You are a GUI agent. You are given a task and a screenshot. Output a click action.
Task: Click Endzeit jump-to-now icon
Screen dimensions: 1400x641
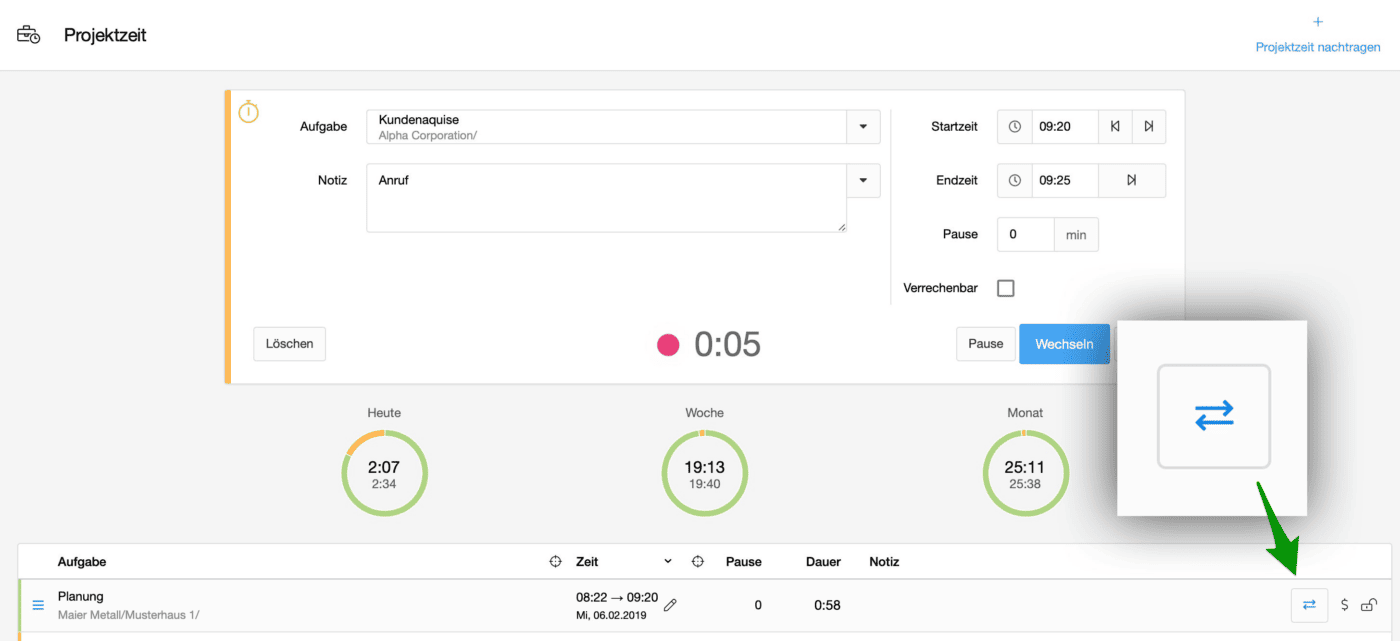click(x=1132, y=181)
